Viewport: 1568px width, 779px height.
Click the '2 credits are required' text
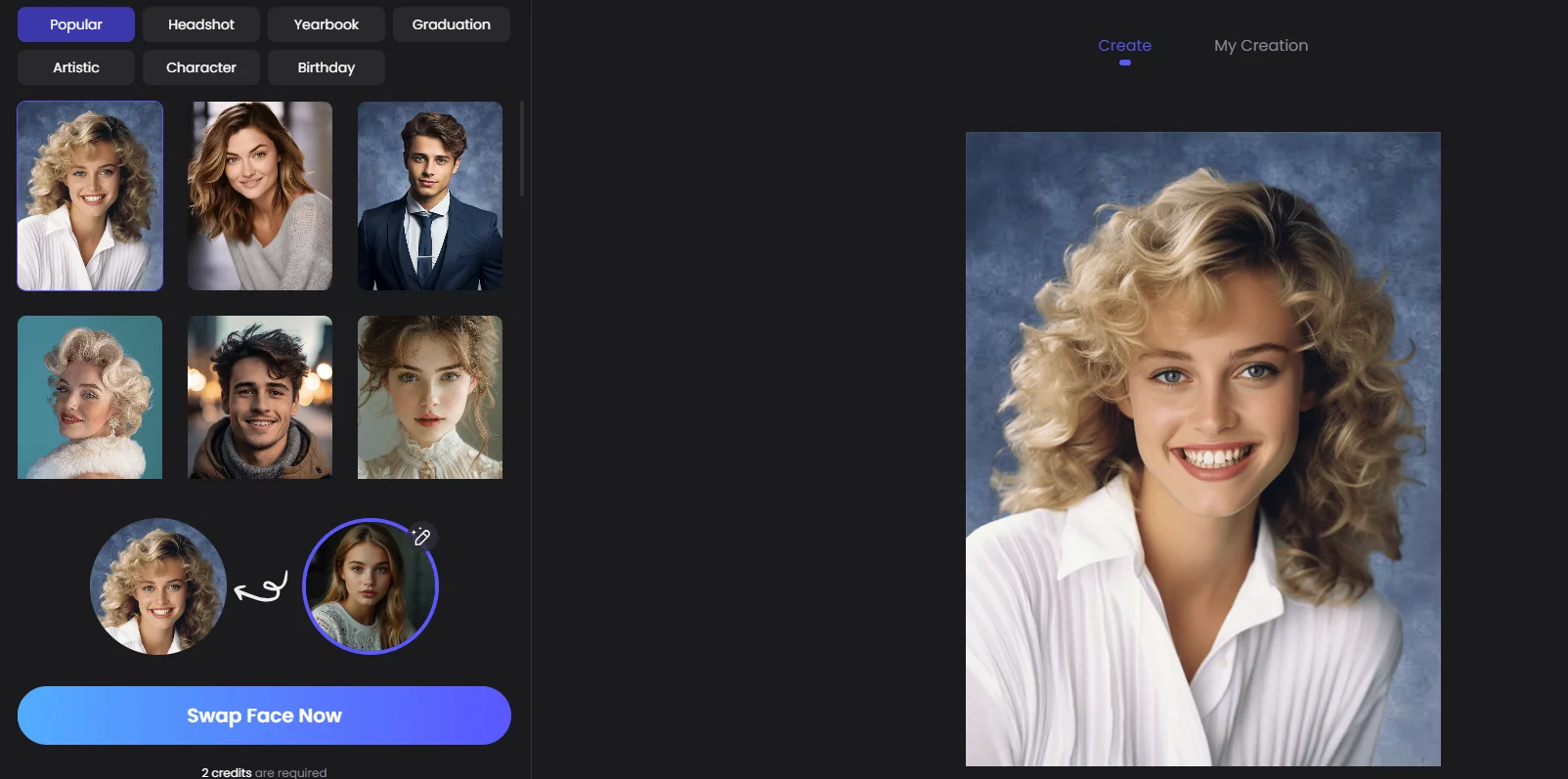[264, 772]
